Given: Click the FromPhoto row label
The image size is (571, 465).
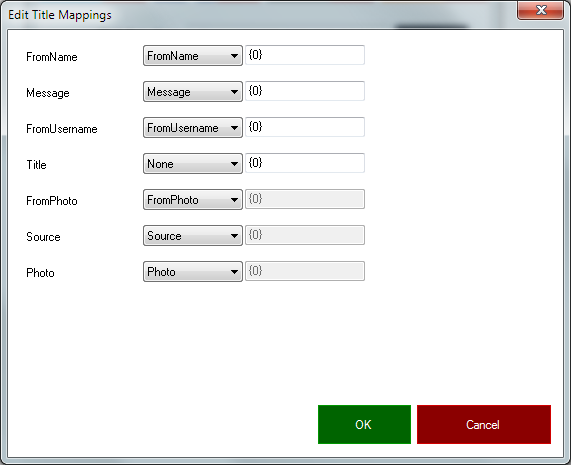Looking at the screenshot, I should coord(52,201).
